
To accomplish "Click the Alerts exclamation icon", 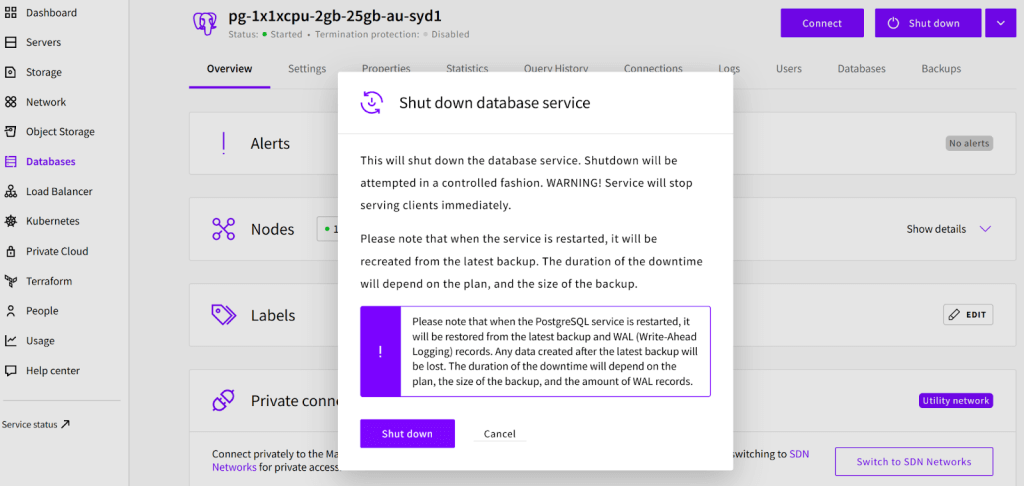I will (224, 143).
